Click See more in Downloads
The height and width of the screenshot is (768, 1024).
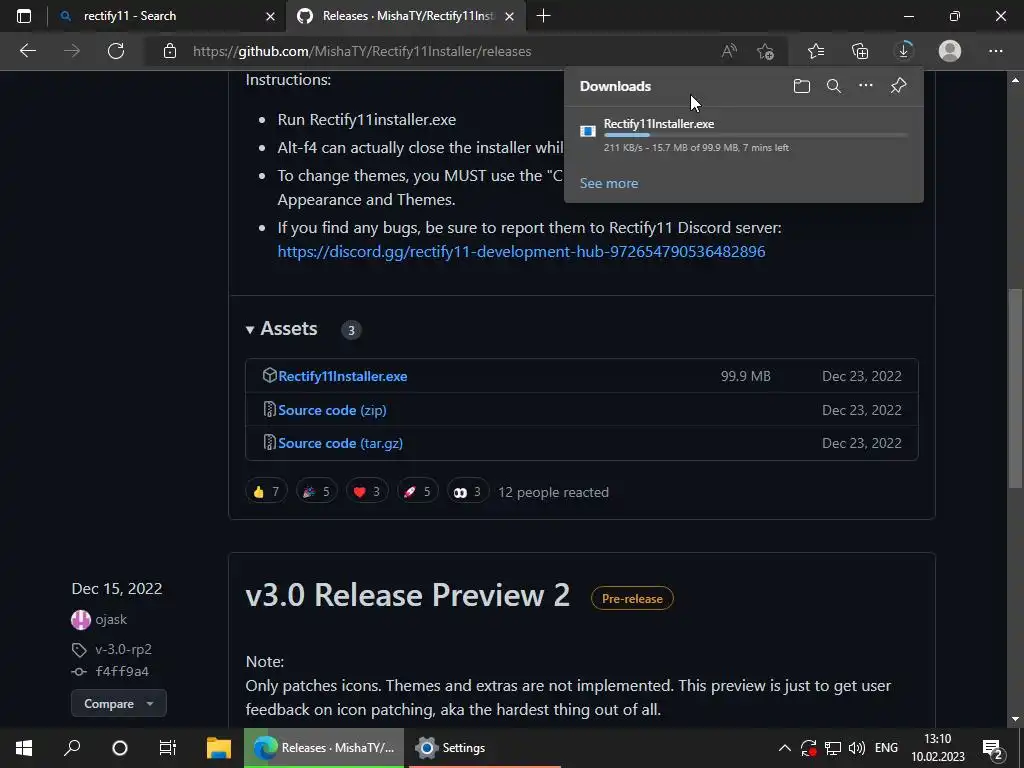point(609,184)
